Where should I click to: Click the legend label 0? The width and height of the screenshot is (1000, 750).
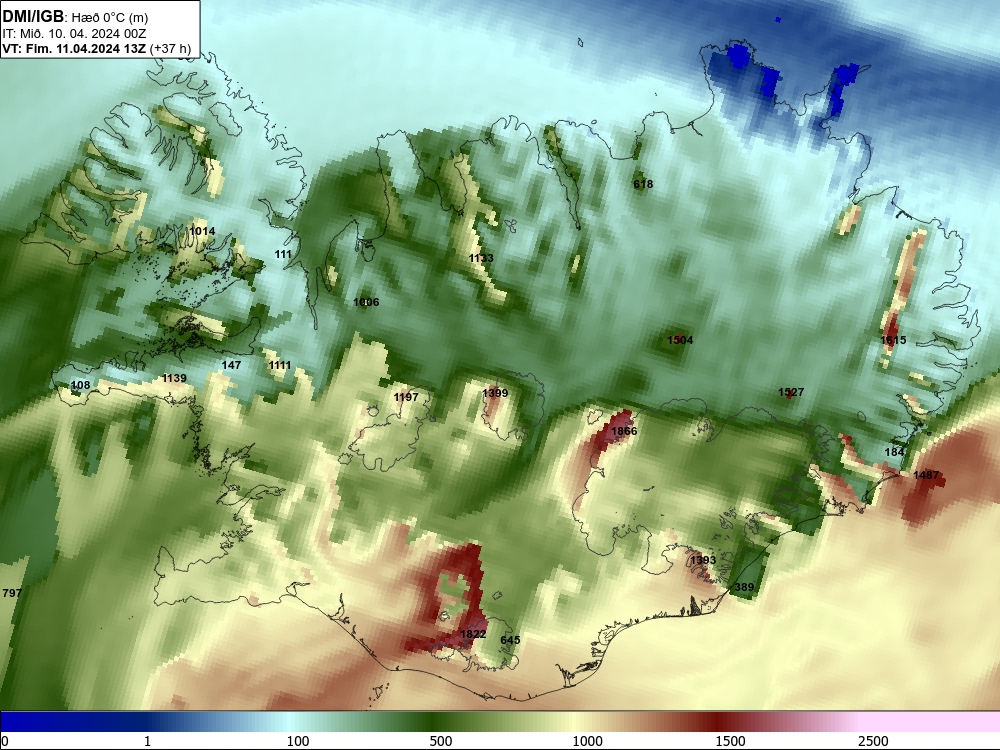pos(5,741)
